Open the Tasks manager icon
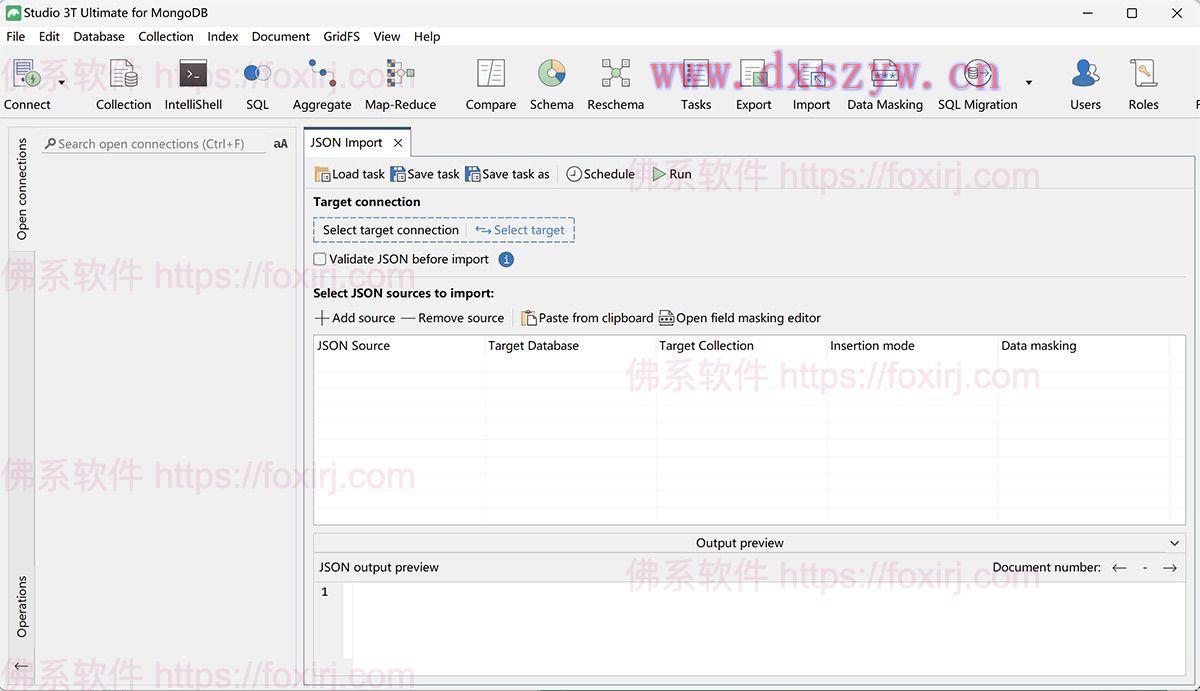 coord(696,84)
